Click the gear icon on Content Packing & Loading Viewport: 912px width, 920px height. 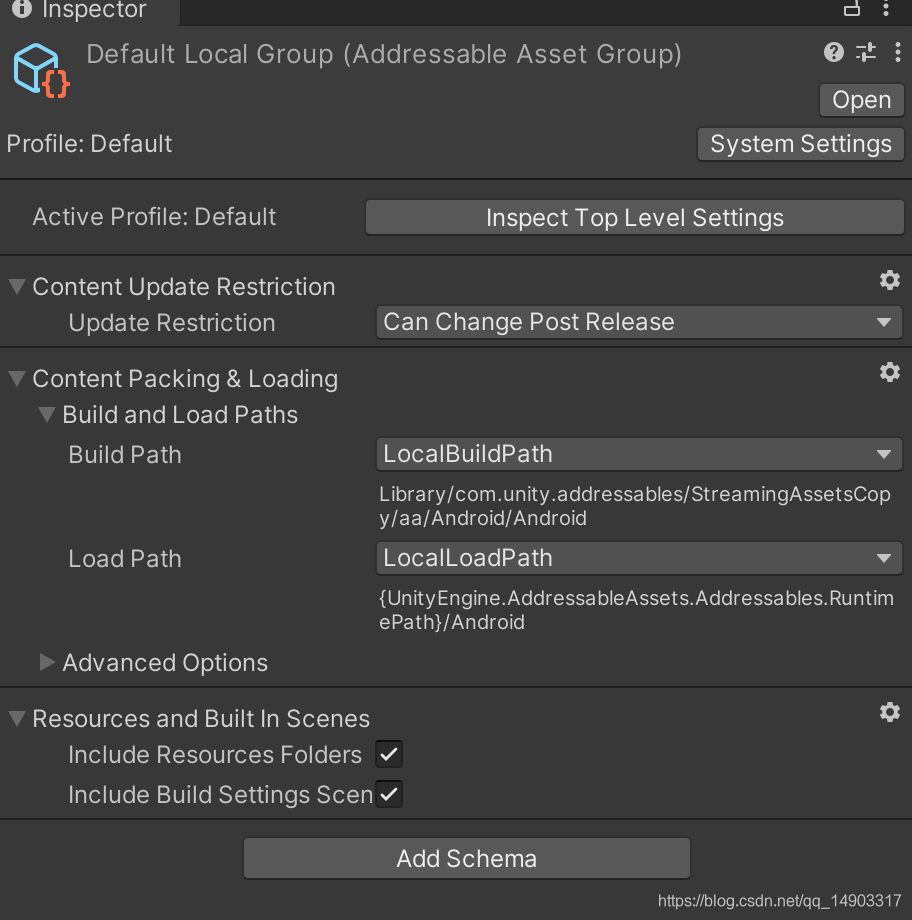(x=889, y=372)
